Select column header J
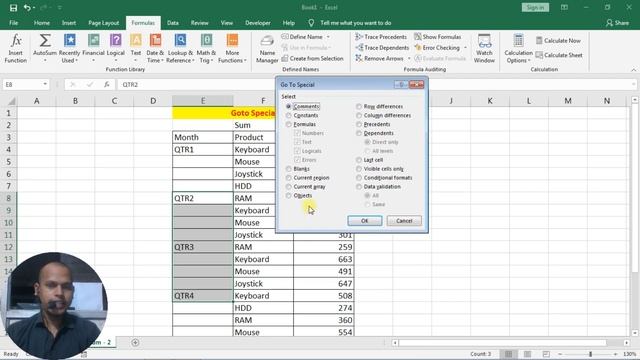 pos(451,101)
